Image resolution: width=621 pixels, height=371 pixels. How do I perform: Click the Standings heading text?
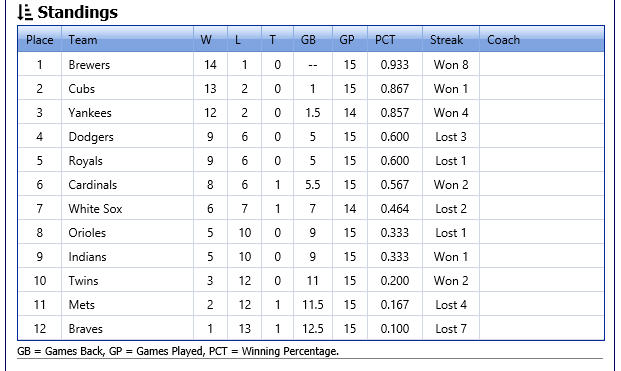(x=78, y=12)
